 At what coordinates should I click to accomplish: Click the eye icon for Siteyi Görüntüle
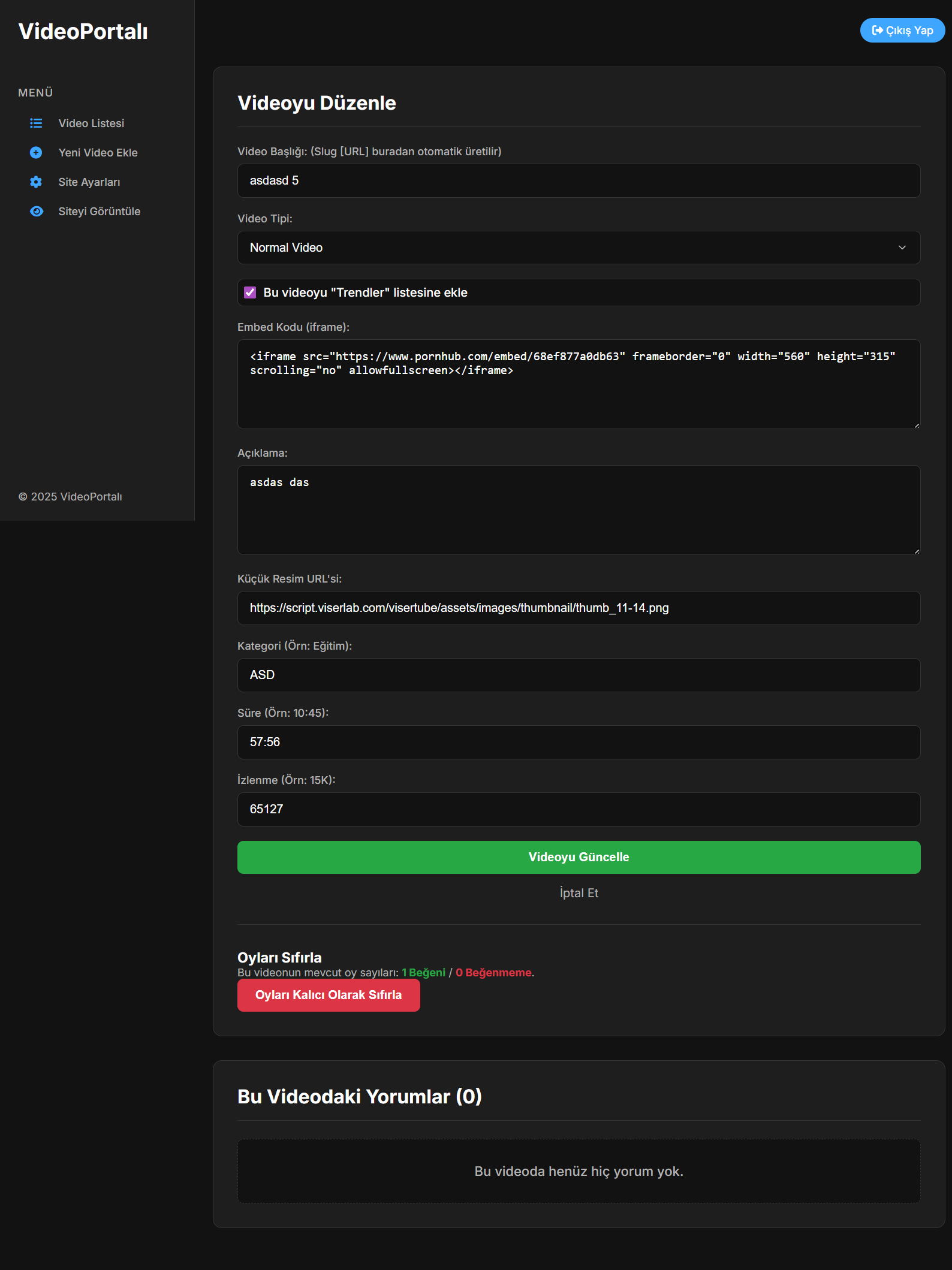[x=36, y=212]
